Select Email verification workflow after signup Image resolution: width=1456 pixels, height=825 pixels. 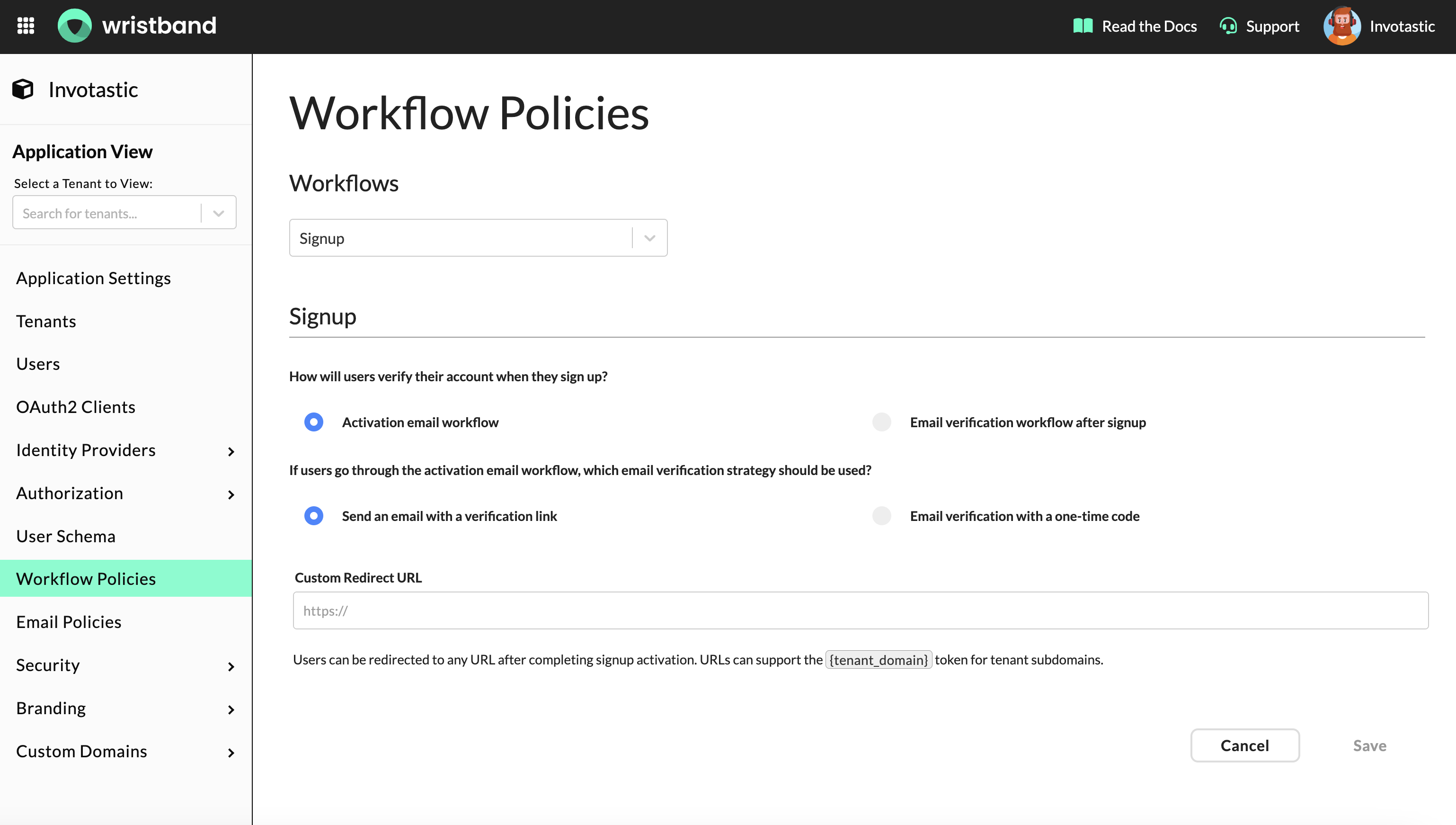881,422
